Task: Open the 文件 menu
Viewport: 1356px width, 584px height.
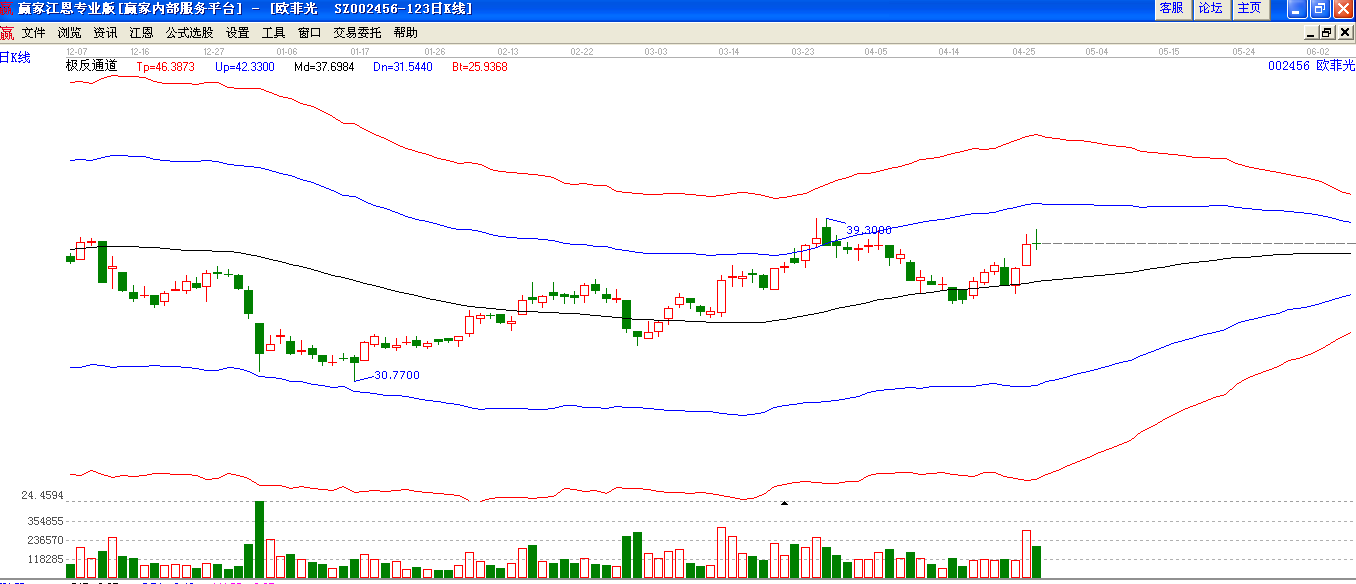Action: click(33, 33)
